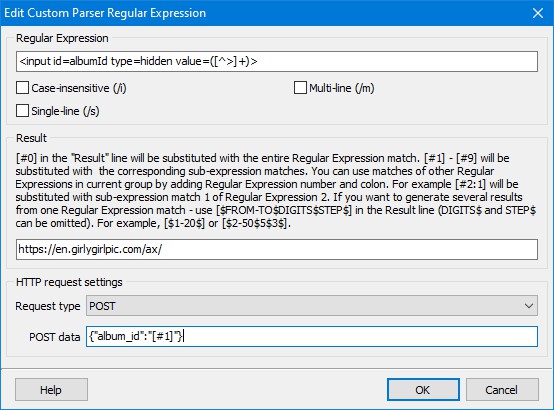Click the Result group heading
This screenshot has height=410, width=554.
coord(31,138)
